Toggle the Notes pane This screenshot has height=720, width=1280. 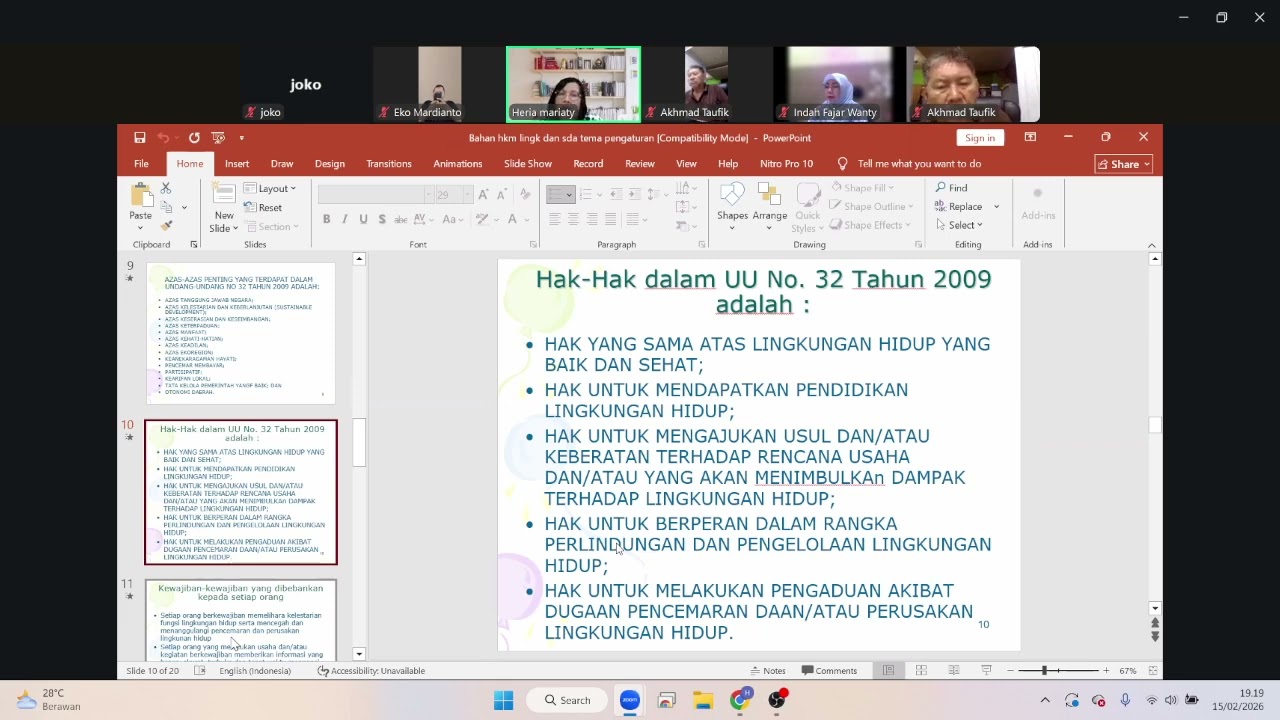point(768,671)
